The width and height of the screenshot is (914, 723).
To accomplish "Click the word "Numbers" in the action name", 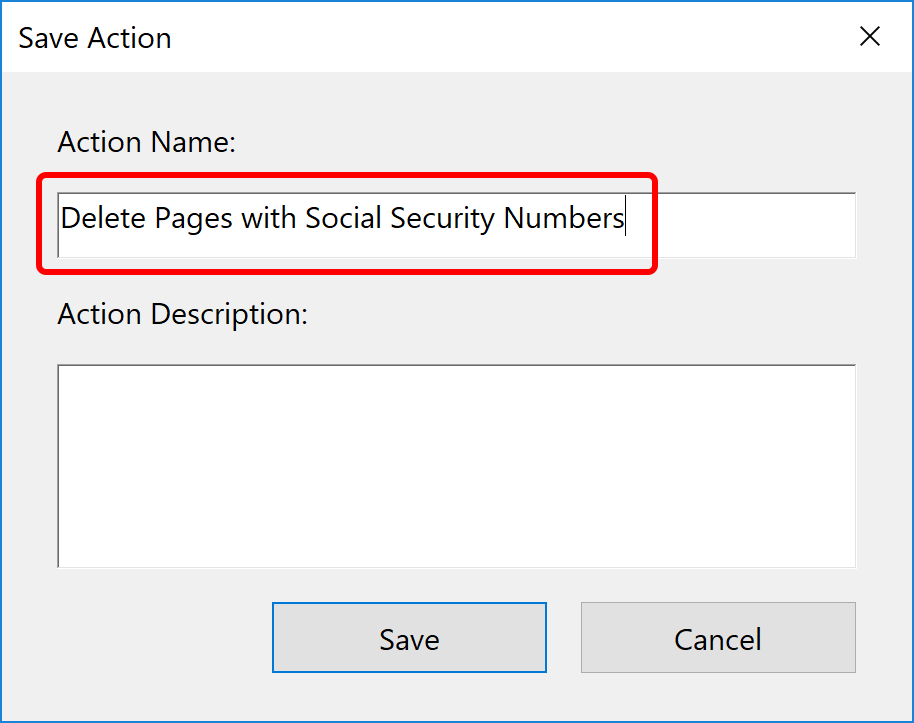I will point(564,218).
